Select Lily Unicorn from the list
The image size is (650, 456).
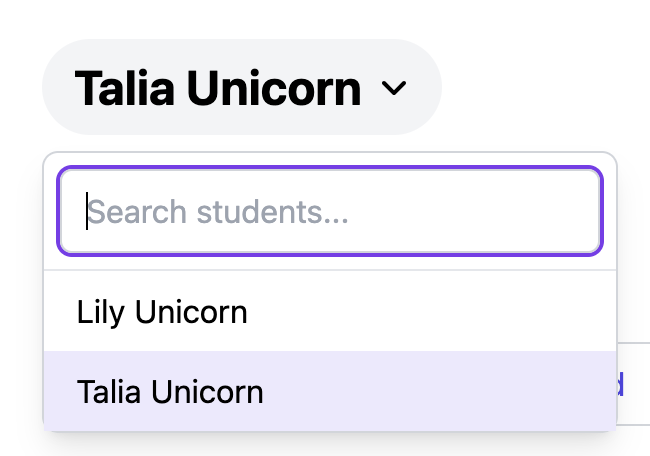162,312
